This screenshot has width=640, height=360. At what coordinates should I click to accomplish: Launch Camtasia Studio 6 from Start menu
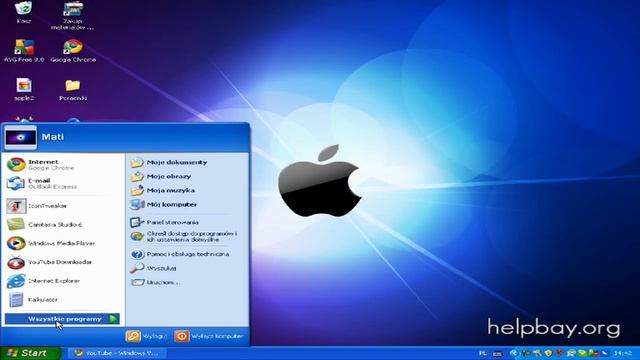(63, 224)
